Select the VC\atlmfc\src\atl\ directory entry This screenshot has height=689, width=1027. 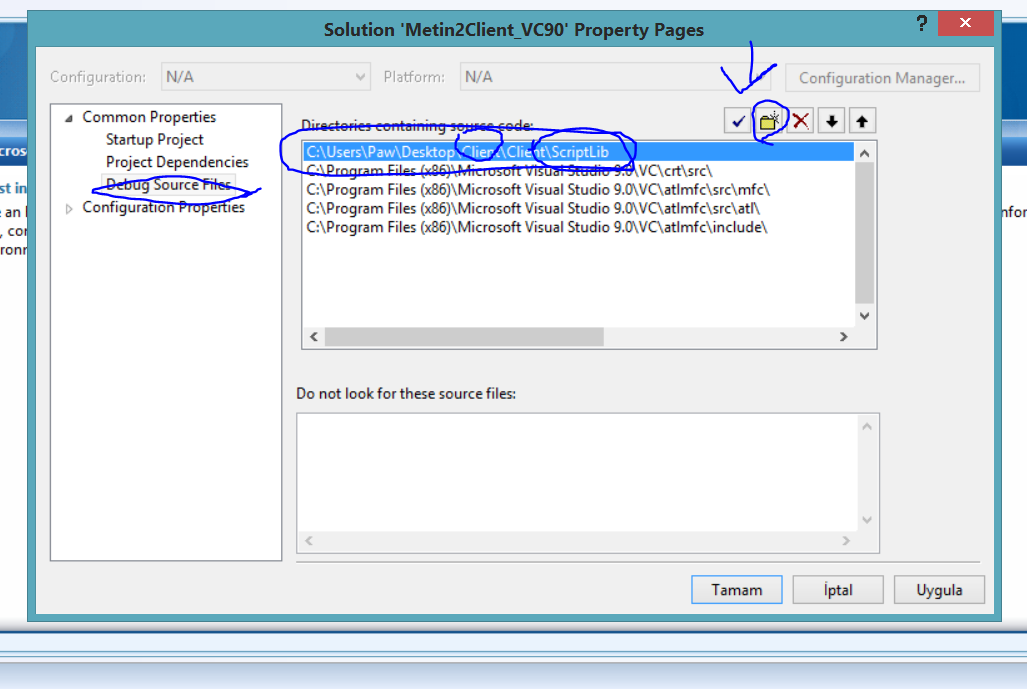pyautogui.click(x=578, y=209)
